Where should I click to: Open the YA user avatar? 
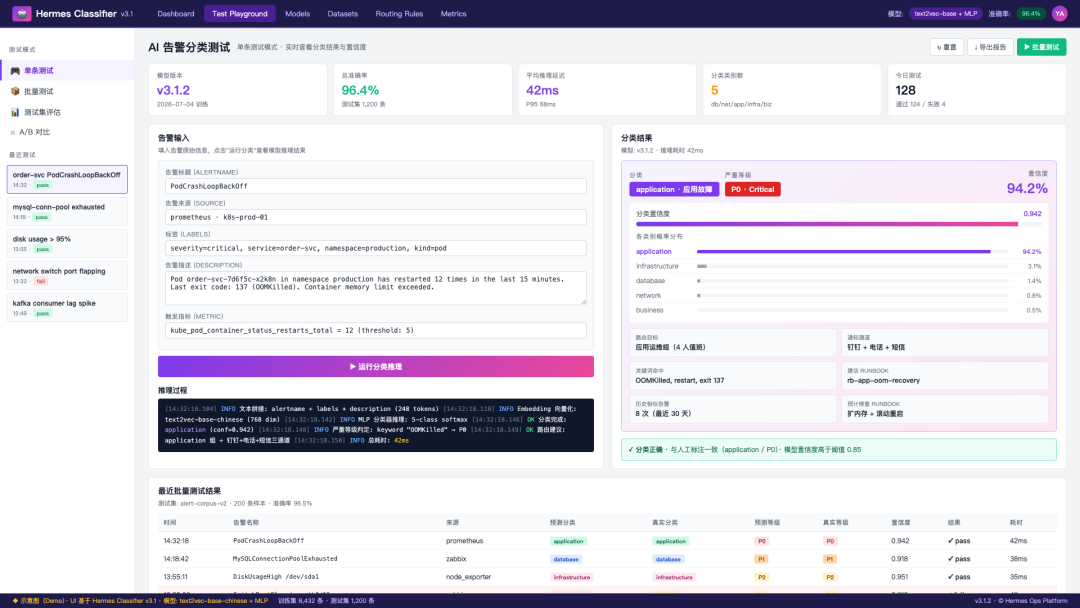point(1059,13)
